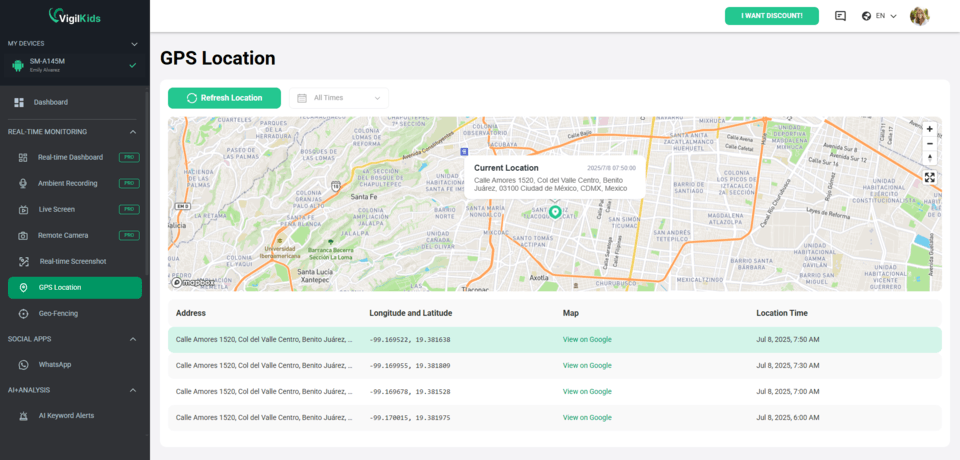Click the Current Location popup on map

(555, 178)
